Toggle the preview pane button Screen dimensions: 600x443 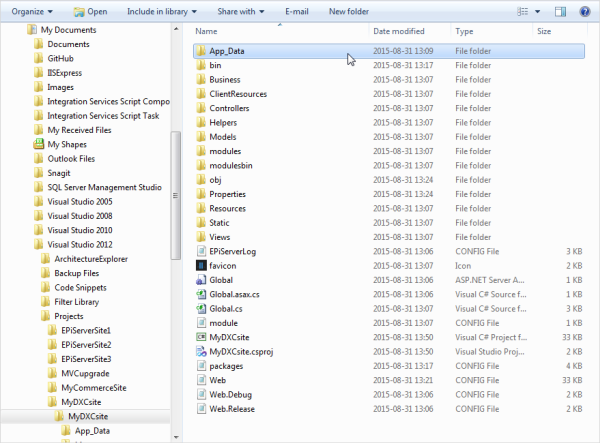coord(561,12)
